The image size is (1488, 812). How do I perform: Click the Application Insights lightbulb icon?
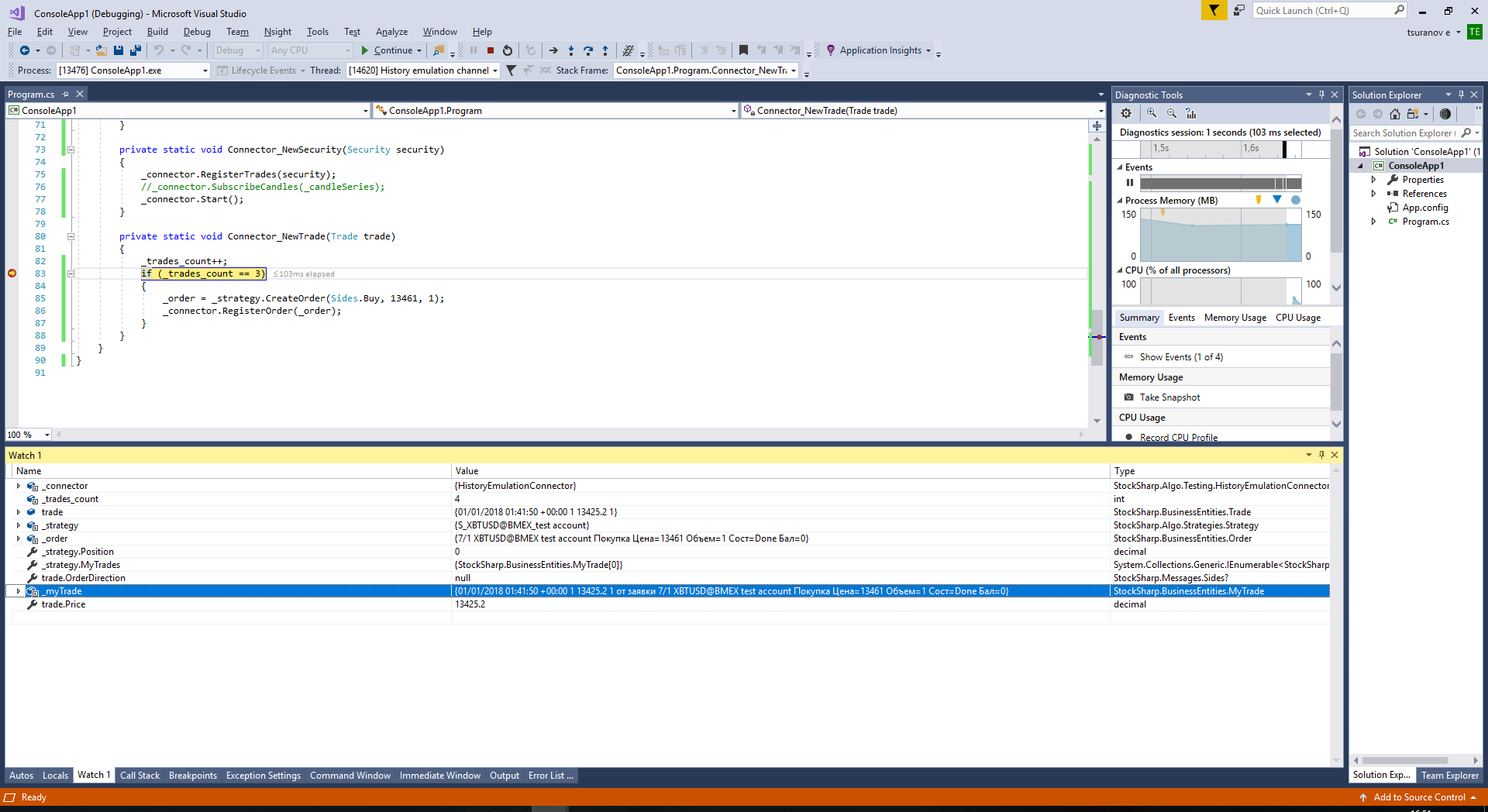pos(831,50)
